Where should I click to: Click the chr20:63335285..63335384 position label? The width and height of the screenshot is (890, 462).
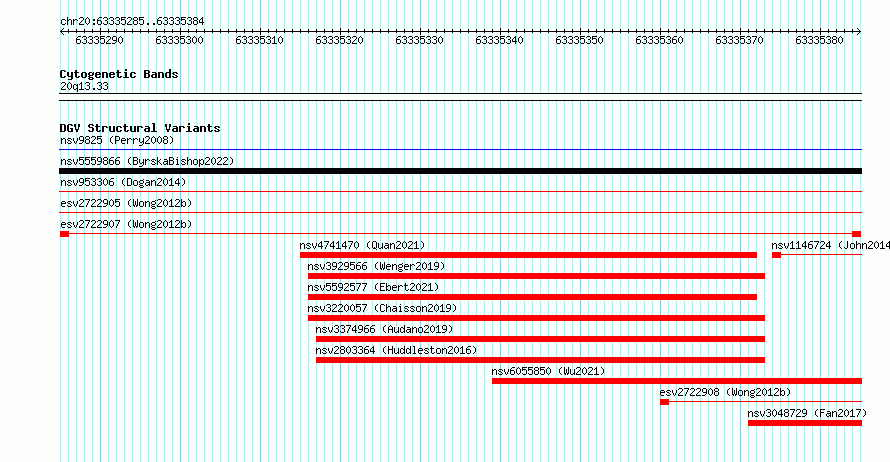tap(132, 21)
